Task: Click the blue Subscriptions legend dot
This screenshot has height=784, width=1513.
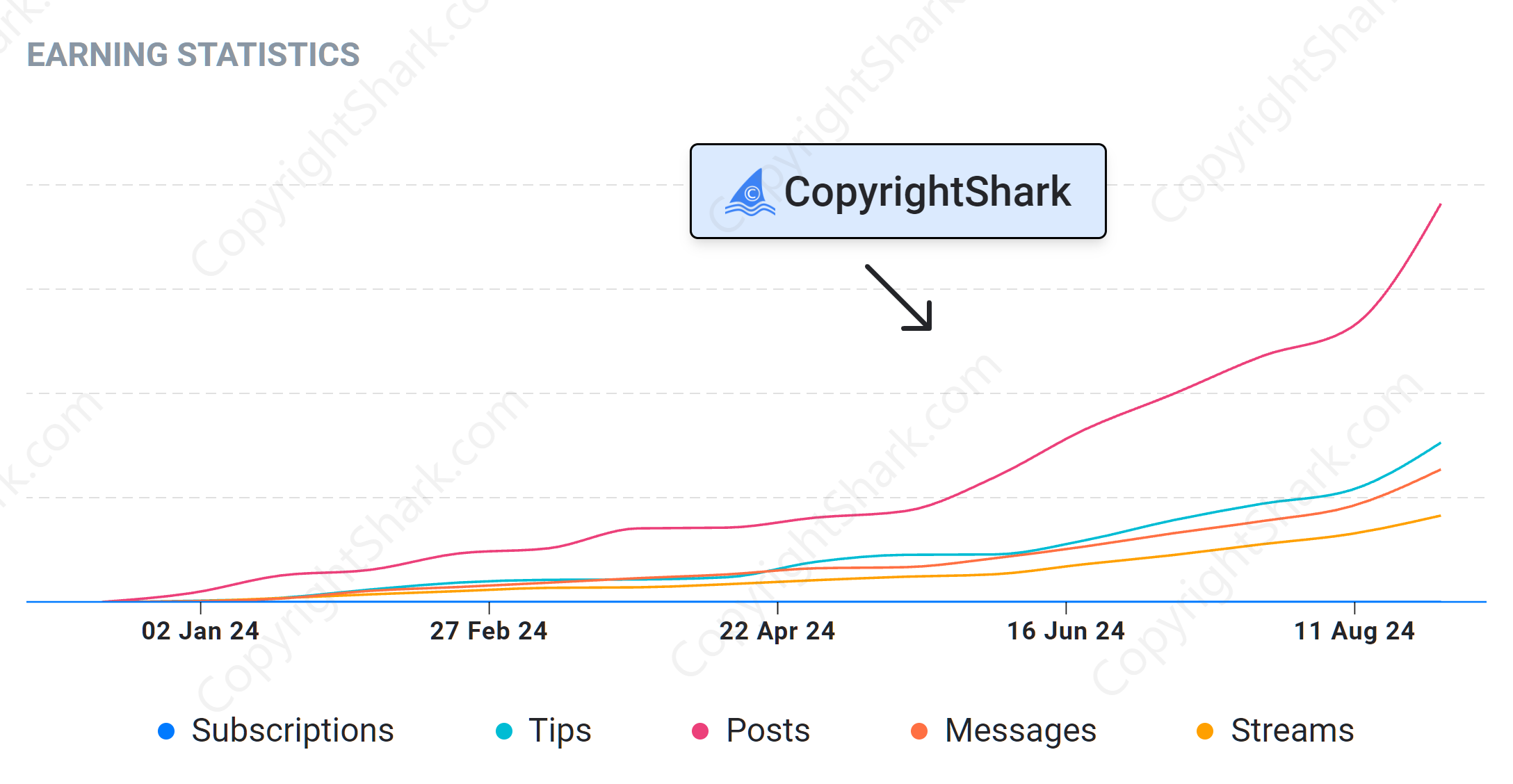Action: [166, 731]
